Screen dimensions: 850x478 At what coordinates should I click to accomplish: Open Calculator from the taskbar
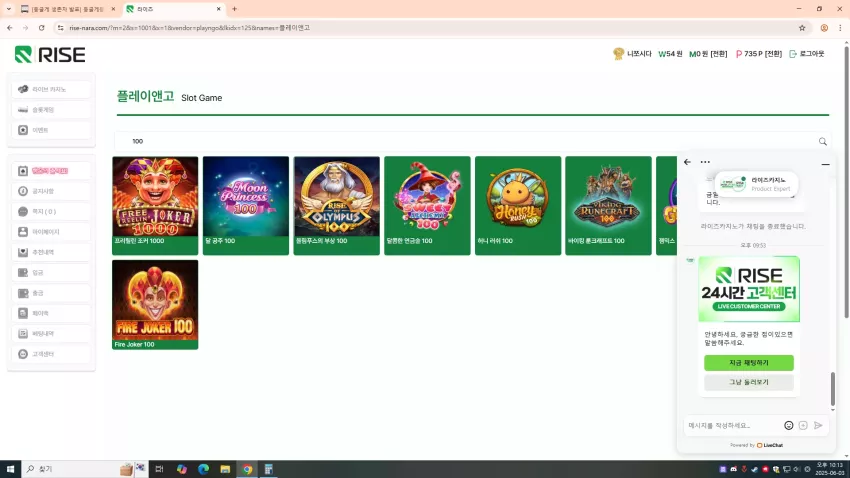(x=268, y=469)
